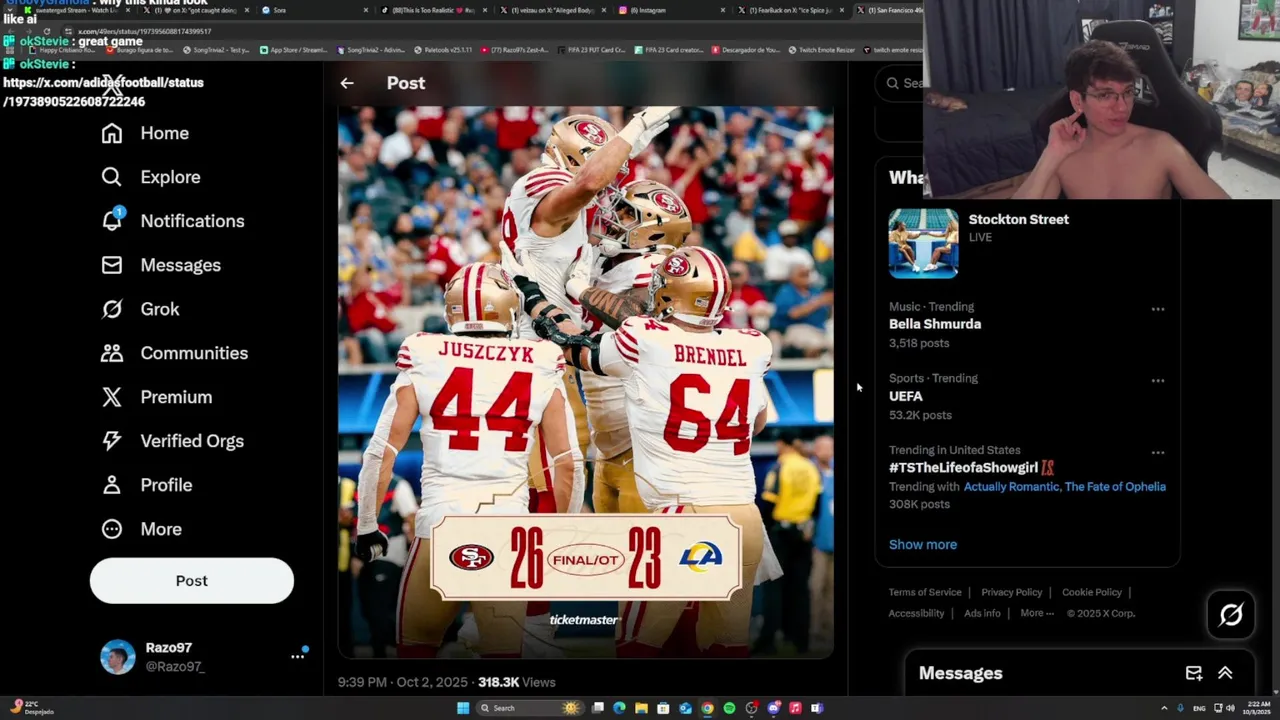1280x720 pixels.
Task: Open the UEFA trending topic
Action: tap(906, 396)
